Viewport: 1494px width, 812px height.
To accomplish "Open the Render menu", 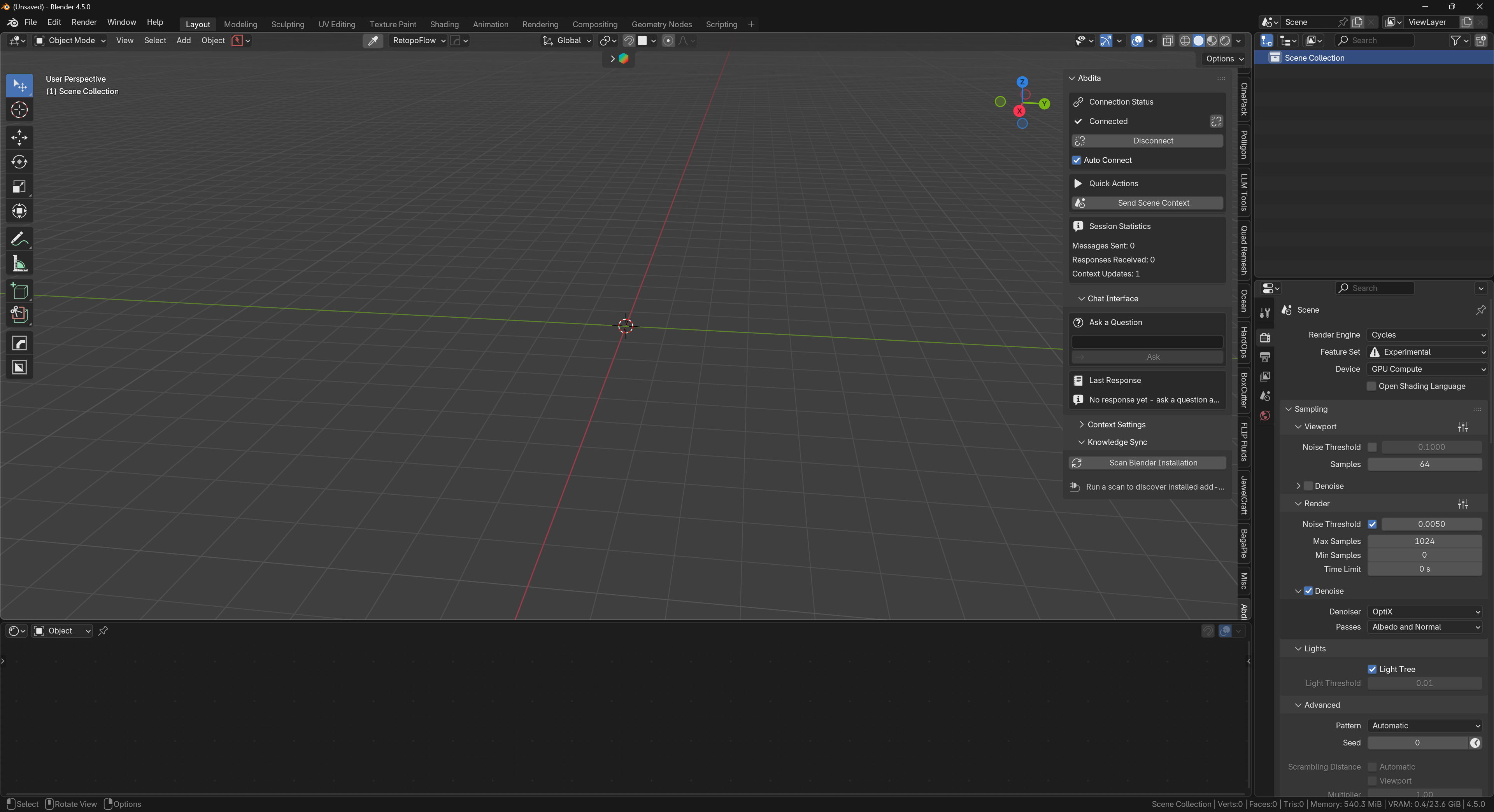I will point(84,22).
